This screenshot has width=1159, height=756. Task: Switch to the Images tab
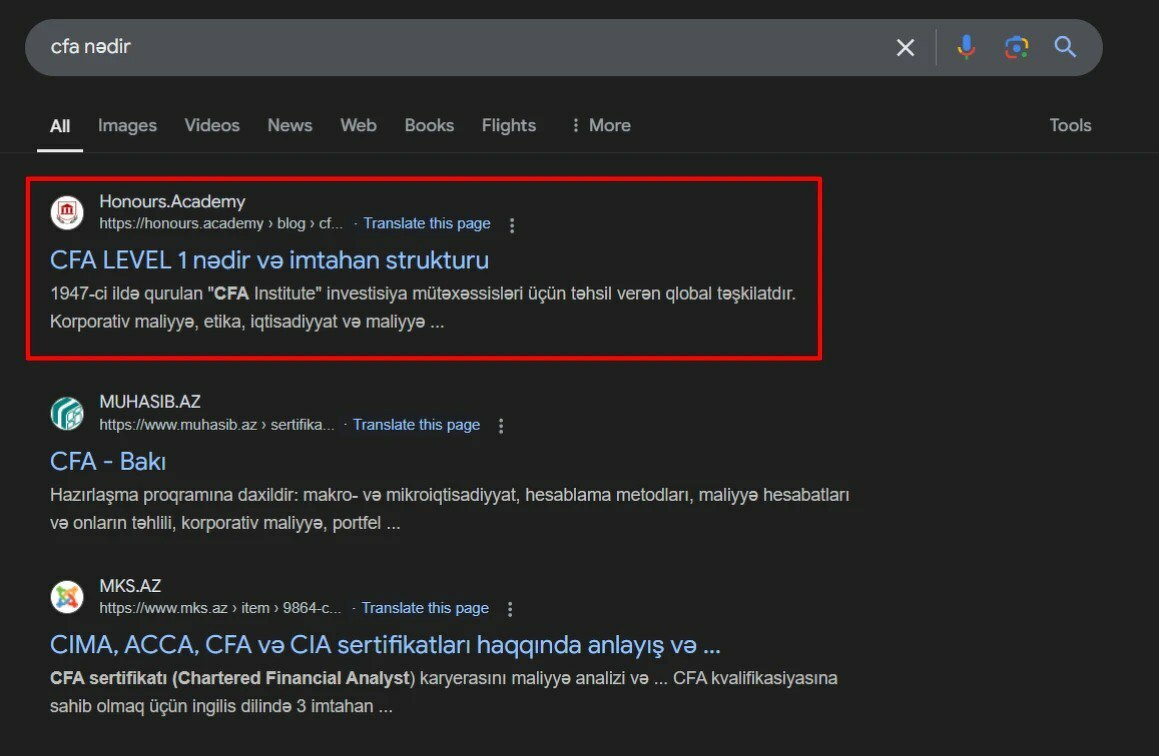(x=127, y=125)
